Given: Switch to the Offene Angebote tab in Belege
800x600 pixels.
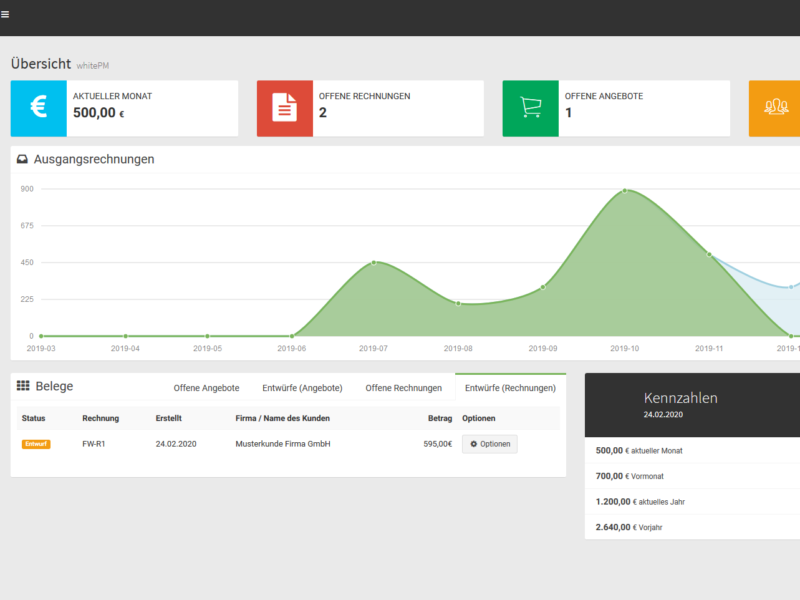Looking at the screenshot, I should pos(206,388).
